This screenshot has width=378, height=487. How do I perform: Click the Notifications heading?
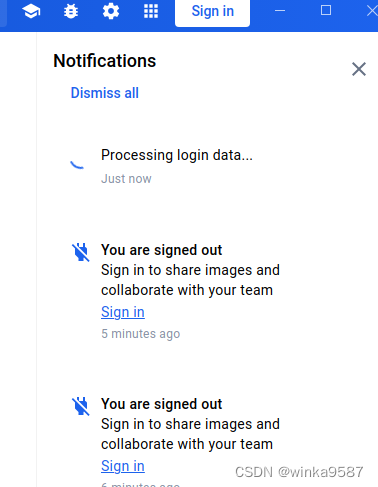(x=105, y=61)
